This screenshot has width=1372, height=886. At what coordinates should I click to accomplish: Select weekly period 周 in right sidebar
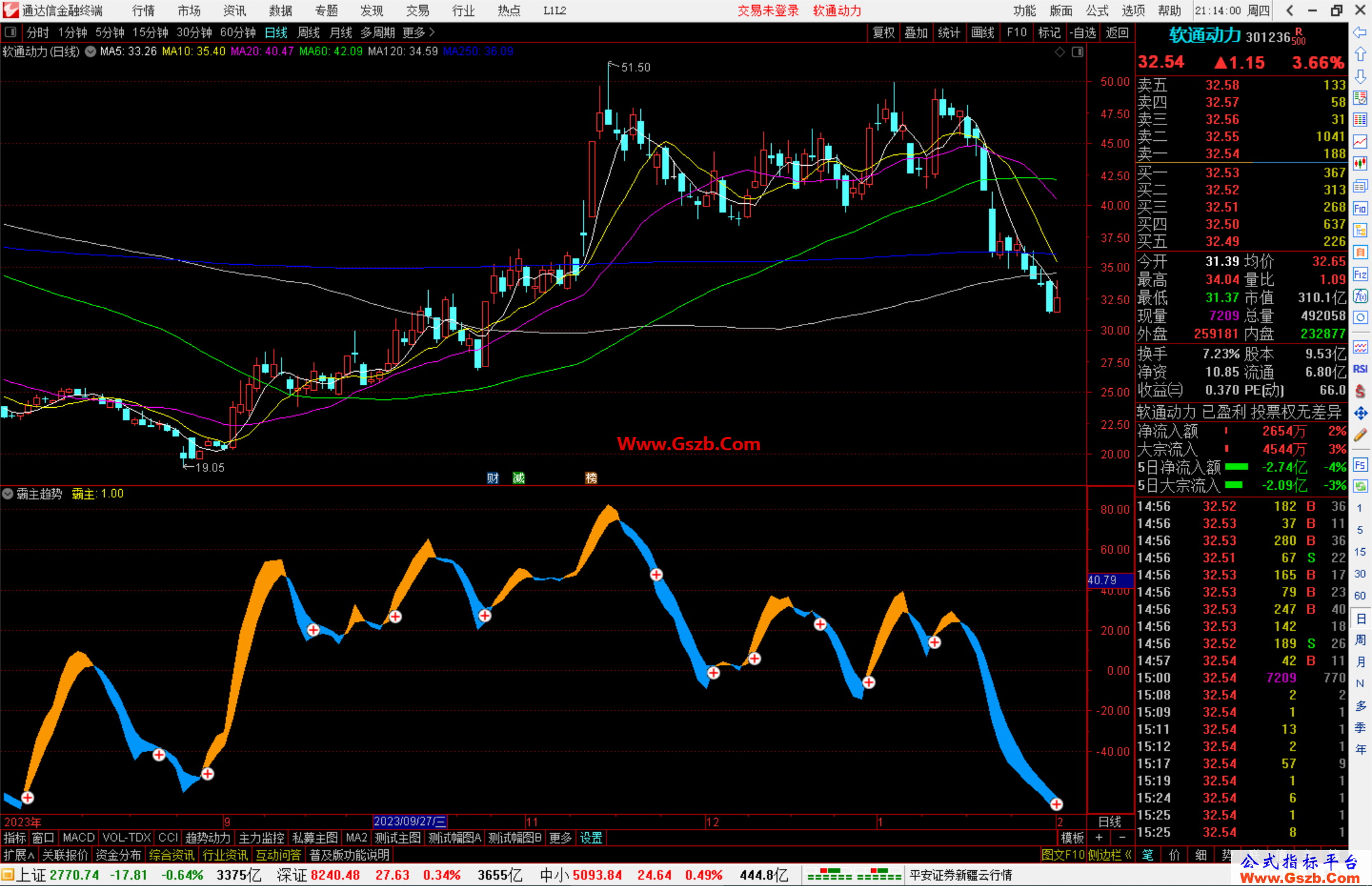click(x=1360, y=640)
